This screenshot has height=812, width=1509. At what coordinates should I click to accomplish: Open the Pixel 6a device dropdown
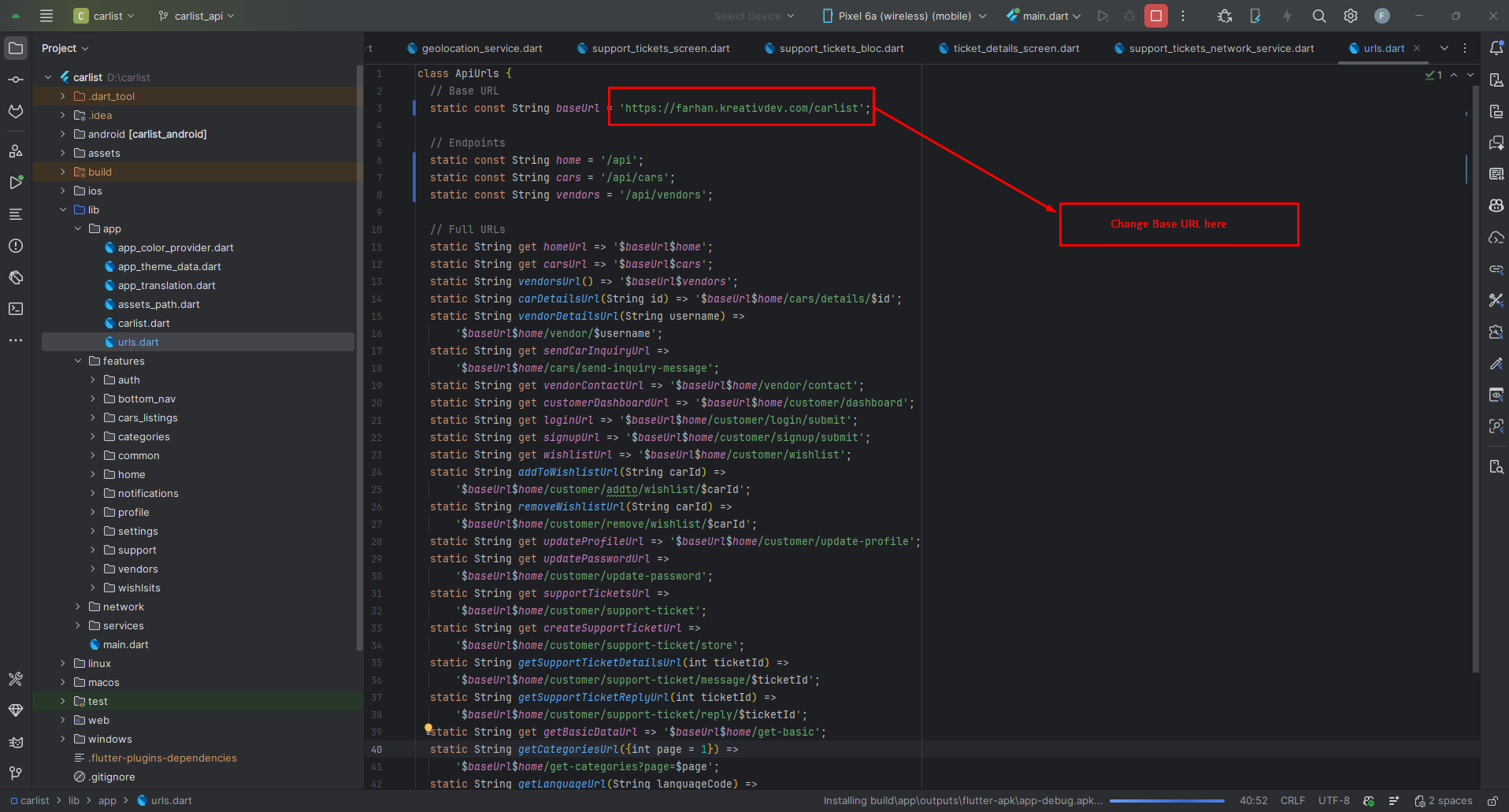click(x=903, y=16)
